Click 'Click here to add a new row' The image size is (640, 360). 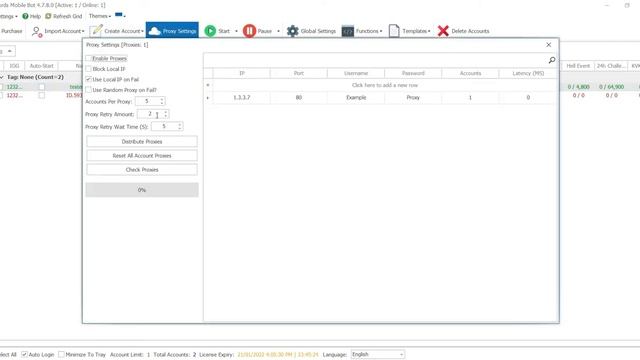tap(384, 85)
